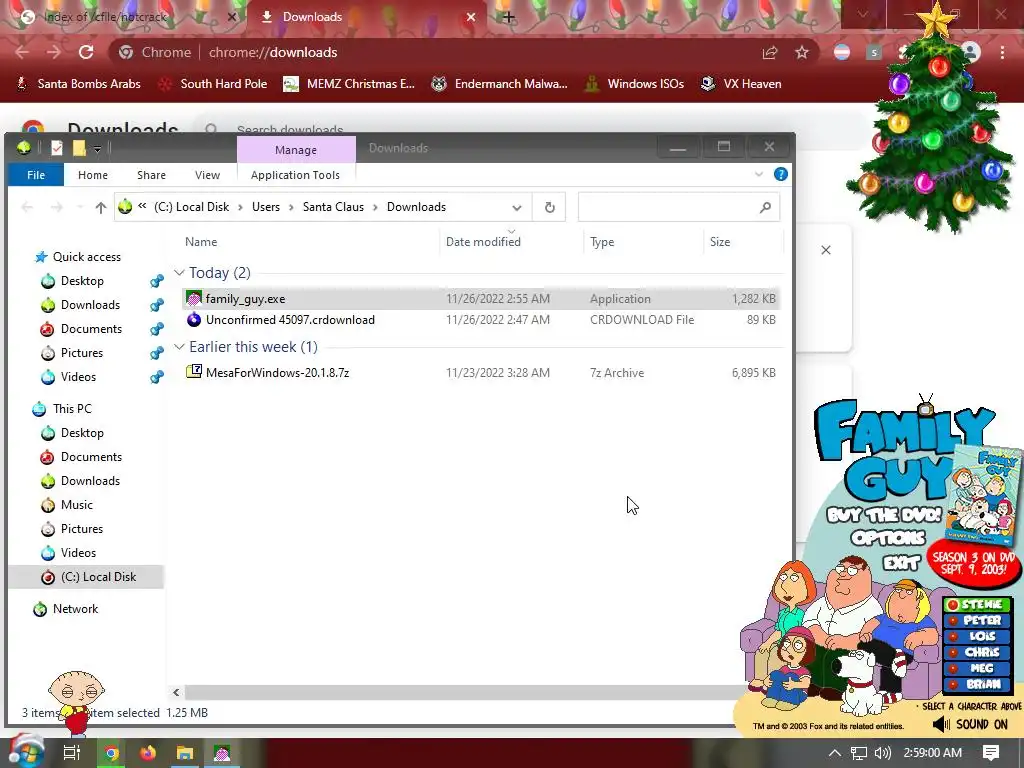Open the MEMZ Christmas E... bookmark
Image resolution: width=1024 pixels, height=768 pixels.
[x=349, y=84]
